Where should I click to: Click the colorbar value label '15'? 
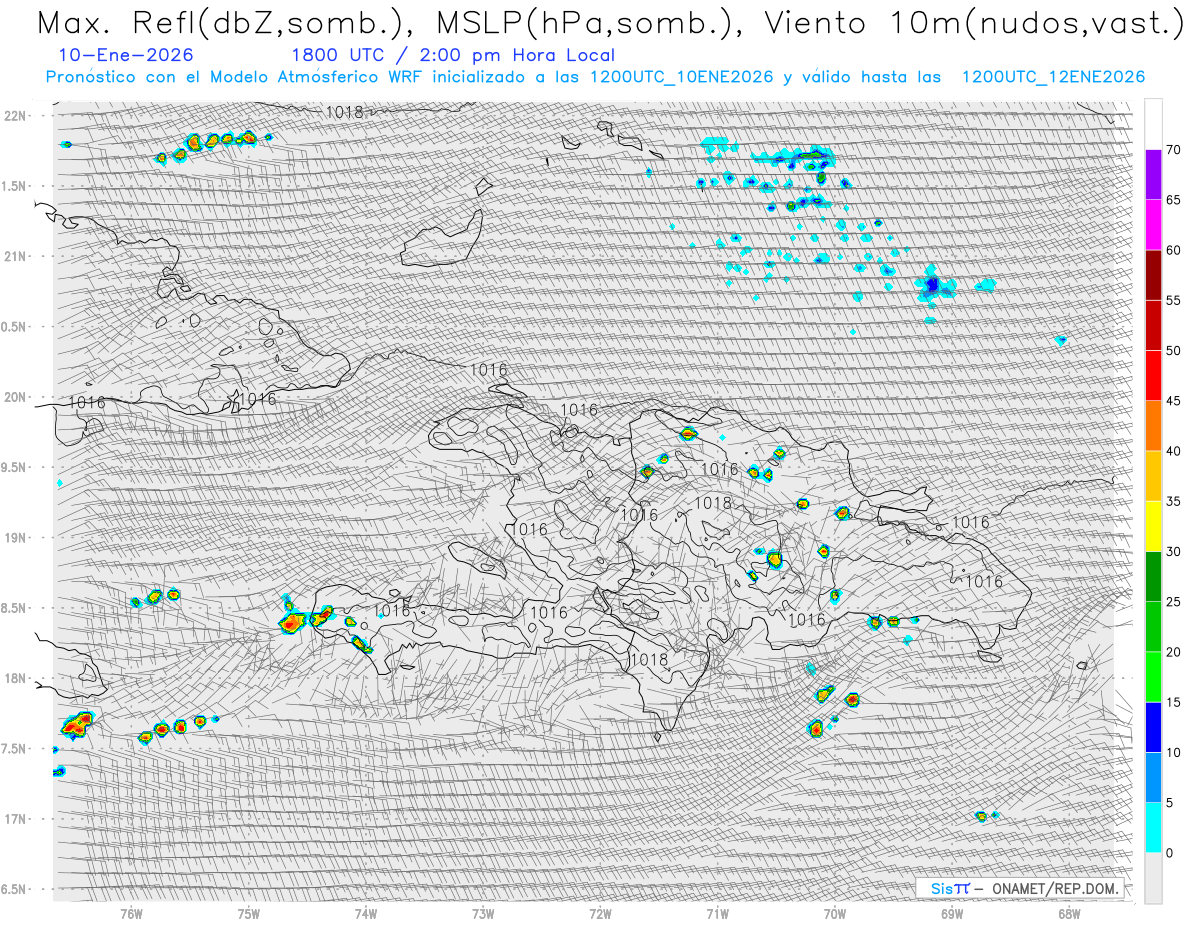1173,702
